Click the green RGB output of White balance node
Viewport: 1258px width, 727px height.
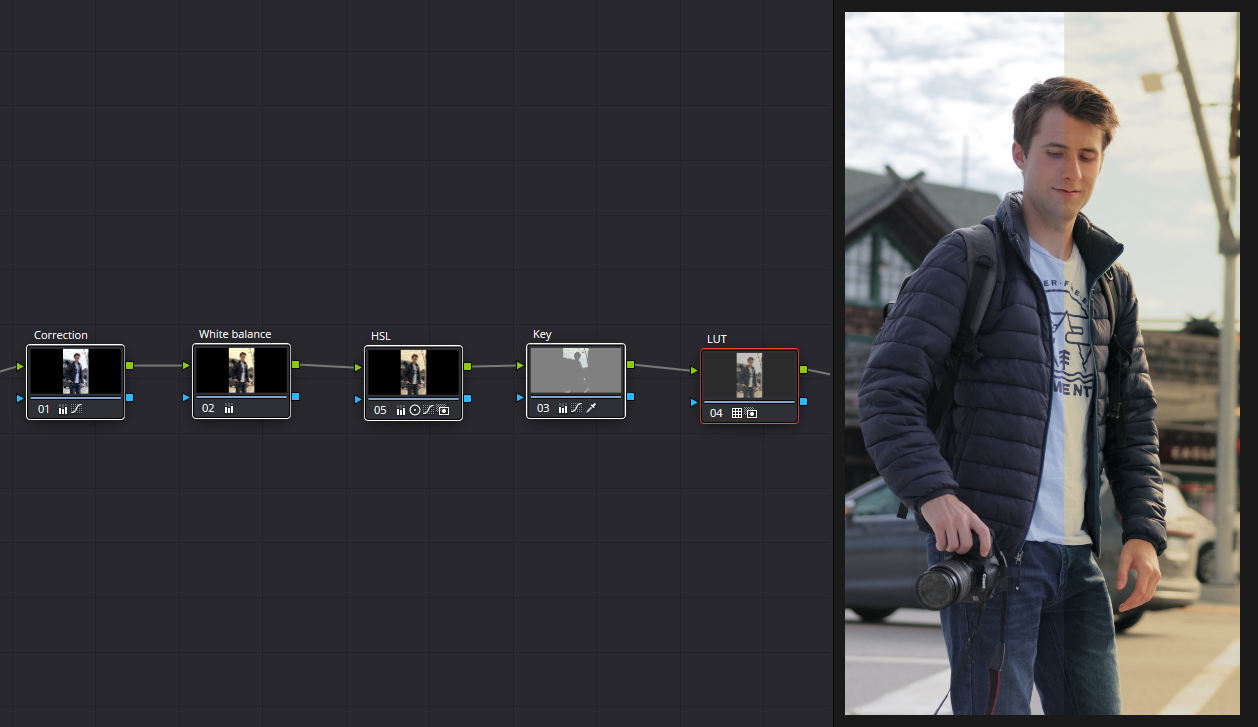(295, 365)
